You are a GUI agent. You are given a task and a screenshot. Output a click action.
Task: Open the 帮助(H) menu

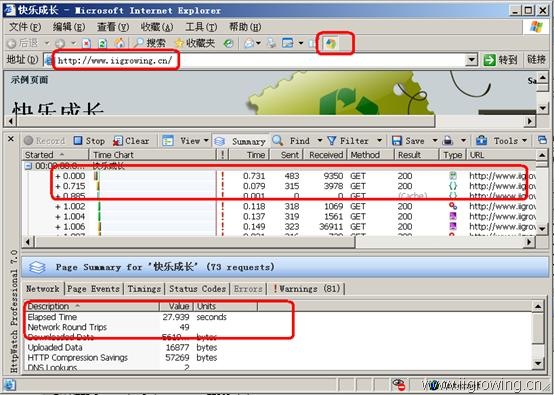245,26
